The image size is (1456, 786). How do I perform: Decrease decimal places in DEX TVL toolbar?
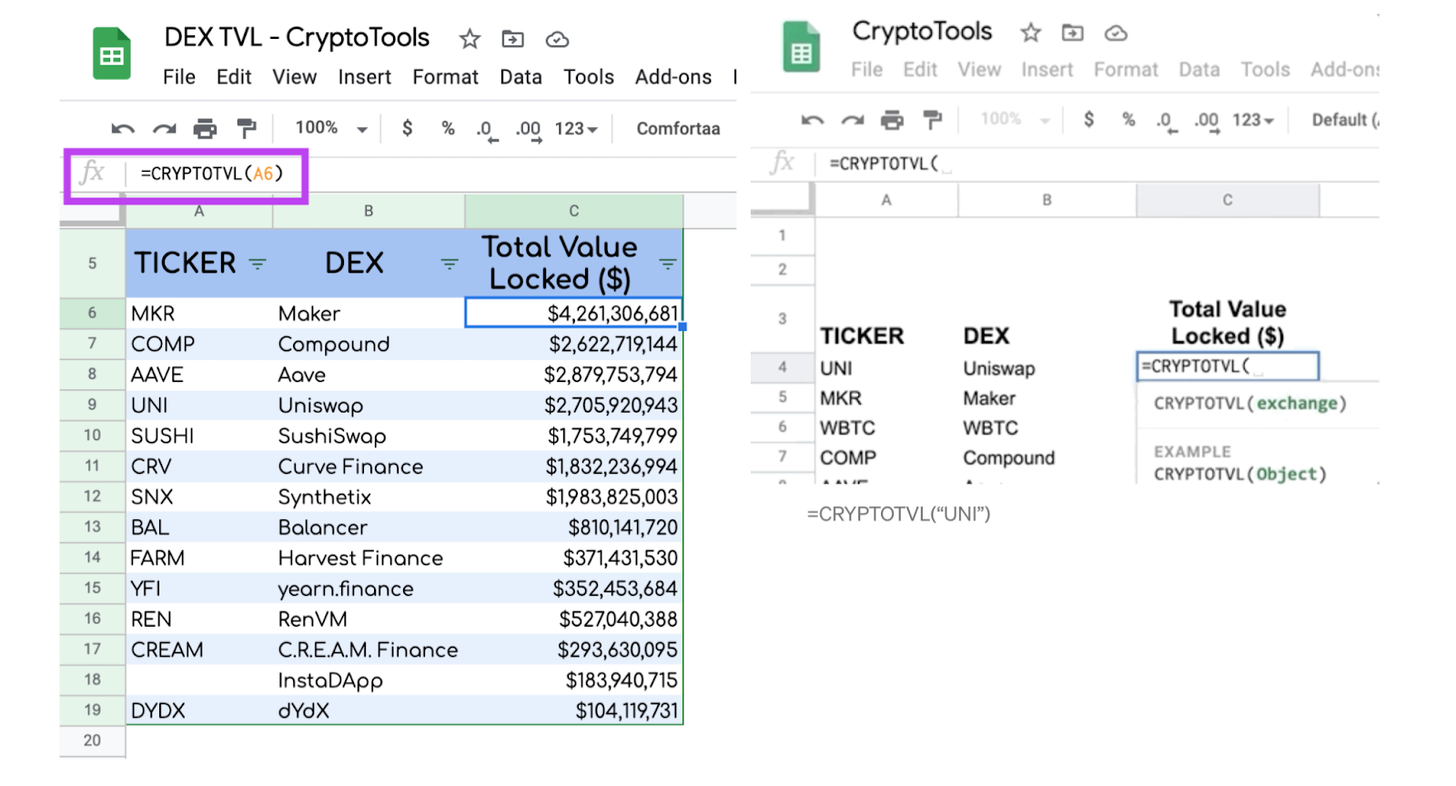(486, 131)
